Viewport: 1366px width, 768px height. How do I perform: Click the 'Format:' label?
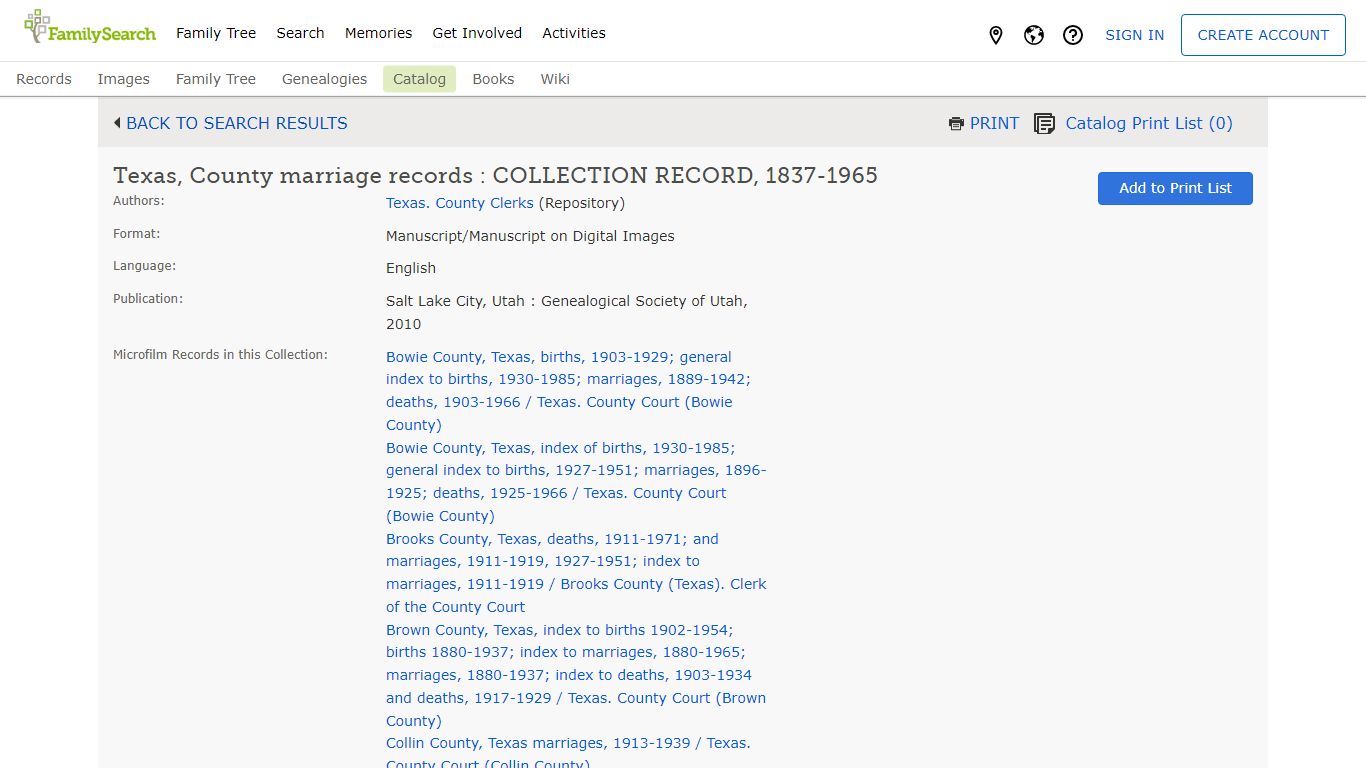[x=137, y=234]
